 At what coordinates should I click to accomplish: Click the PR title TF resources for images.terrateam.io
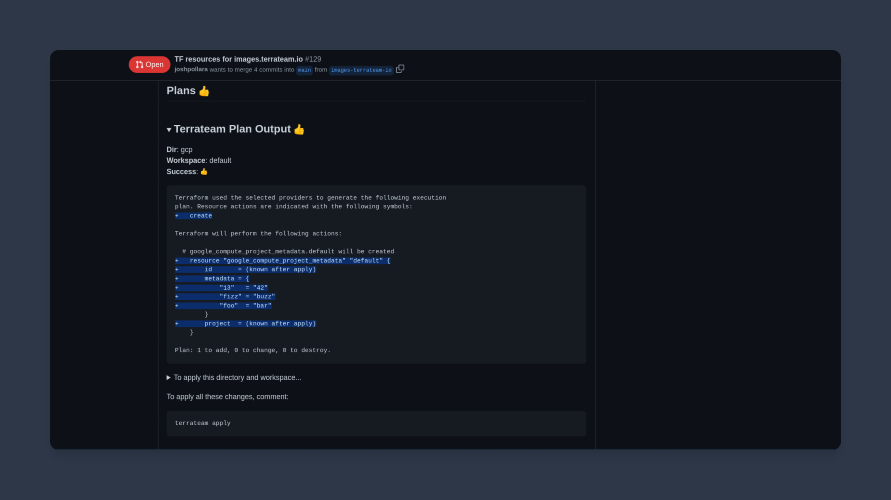239,59
